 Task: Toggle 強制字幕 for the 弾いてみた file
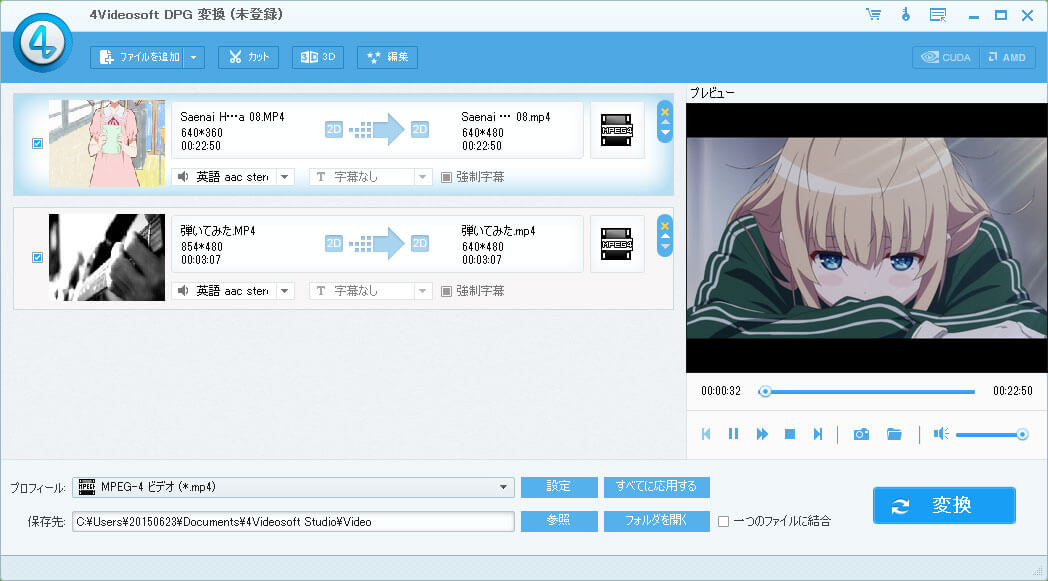[x=446, y=291]
